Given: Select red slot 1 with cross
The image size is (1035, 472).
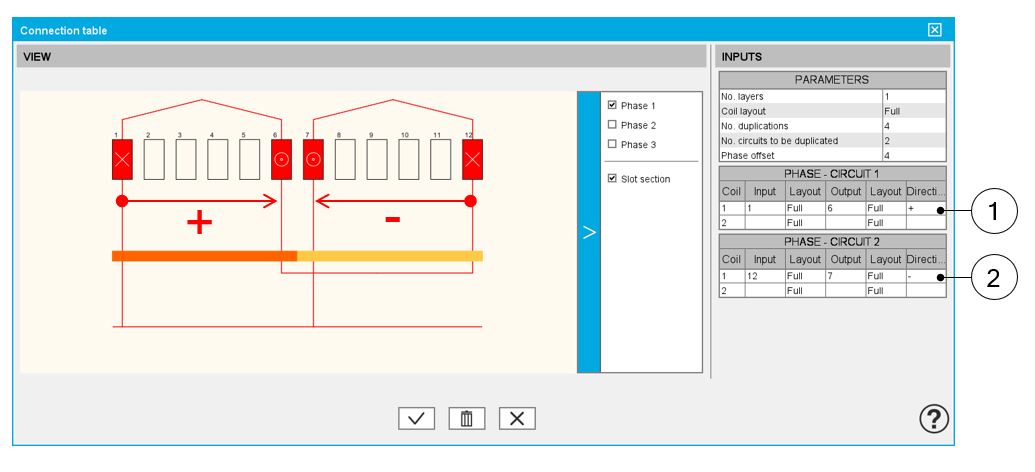Looking at the screenshot, I should coord(122,159).
